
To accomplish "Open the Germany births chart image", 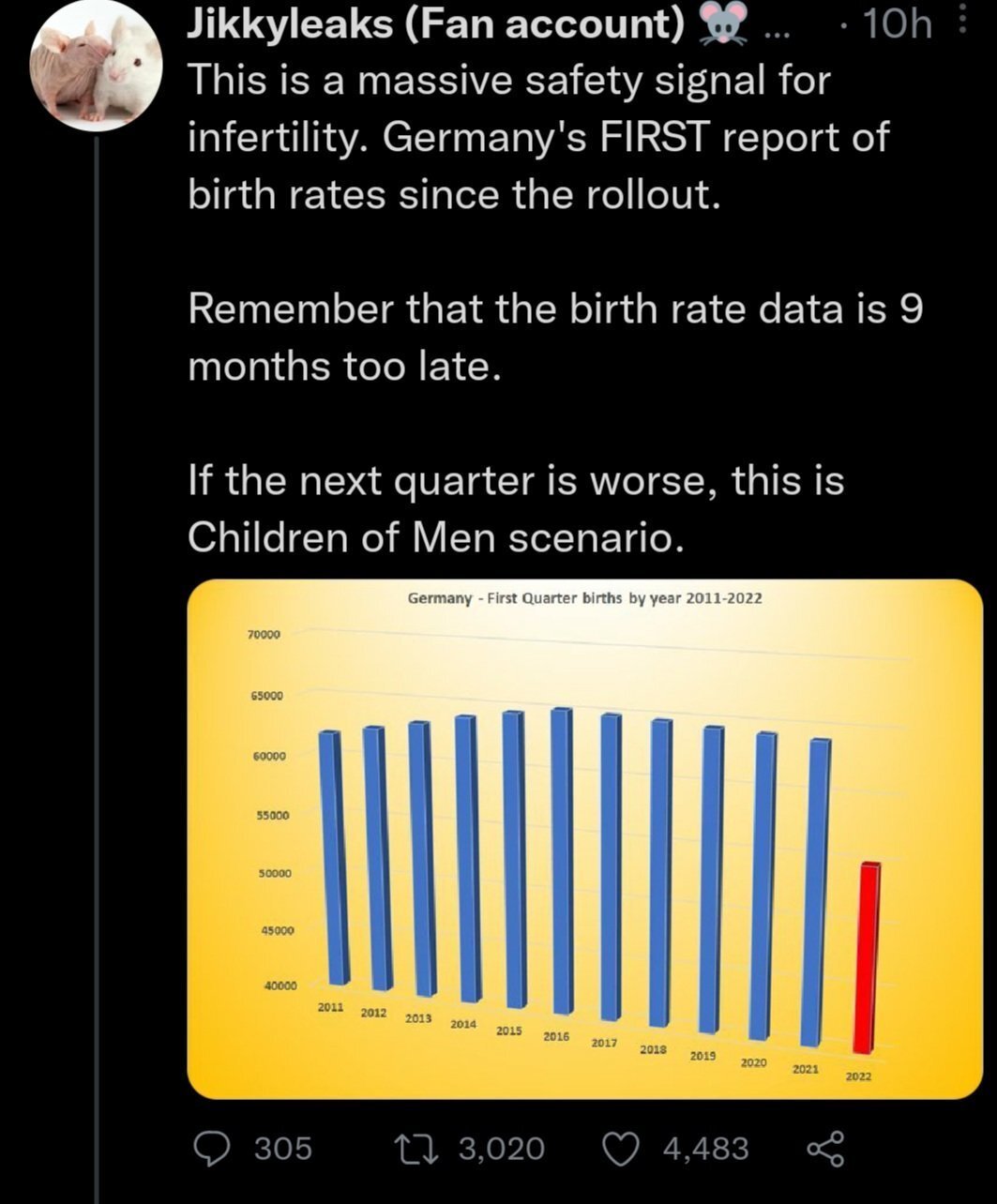I will click(584, 838).
